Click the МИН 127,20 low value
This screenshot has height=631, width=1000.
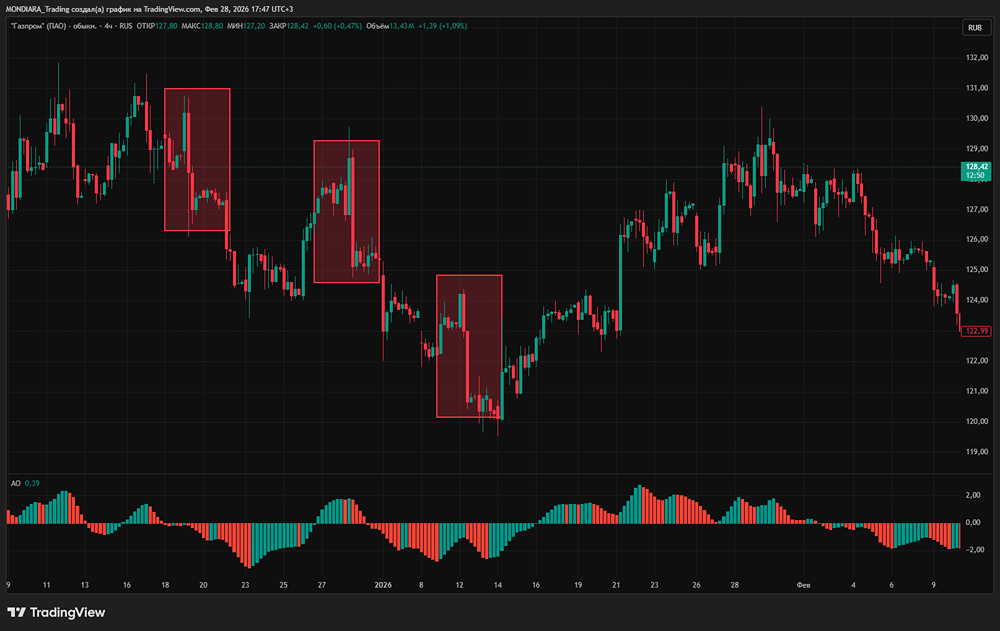(x=246, y=26)
